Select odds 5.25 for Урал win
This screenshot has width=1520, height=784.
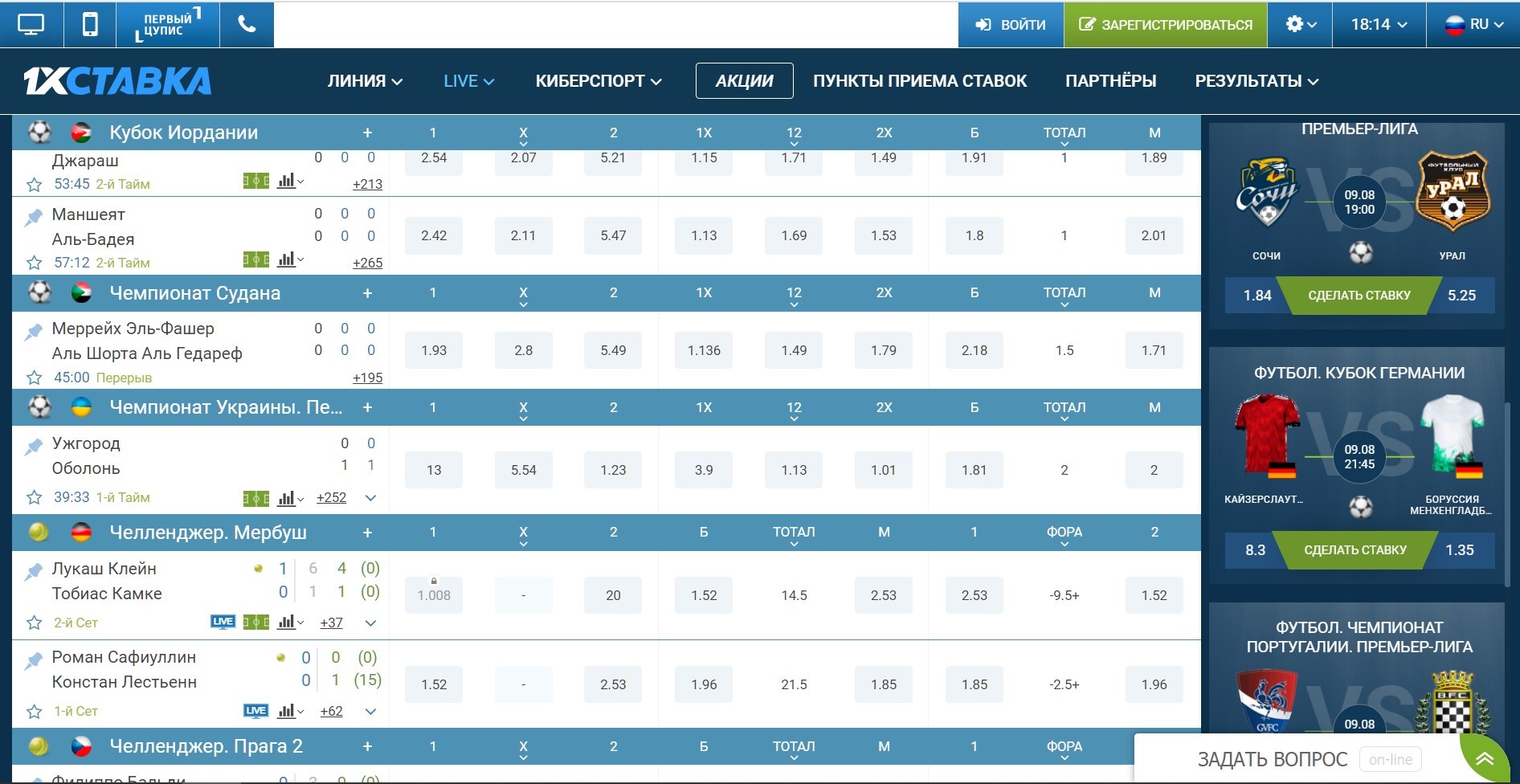pos(1461,296)
